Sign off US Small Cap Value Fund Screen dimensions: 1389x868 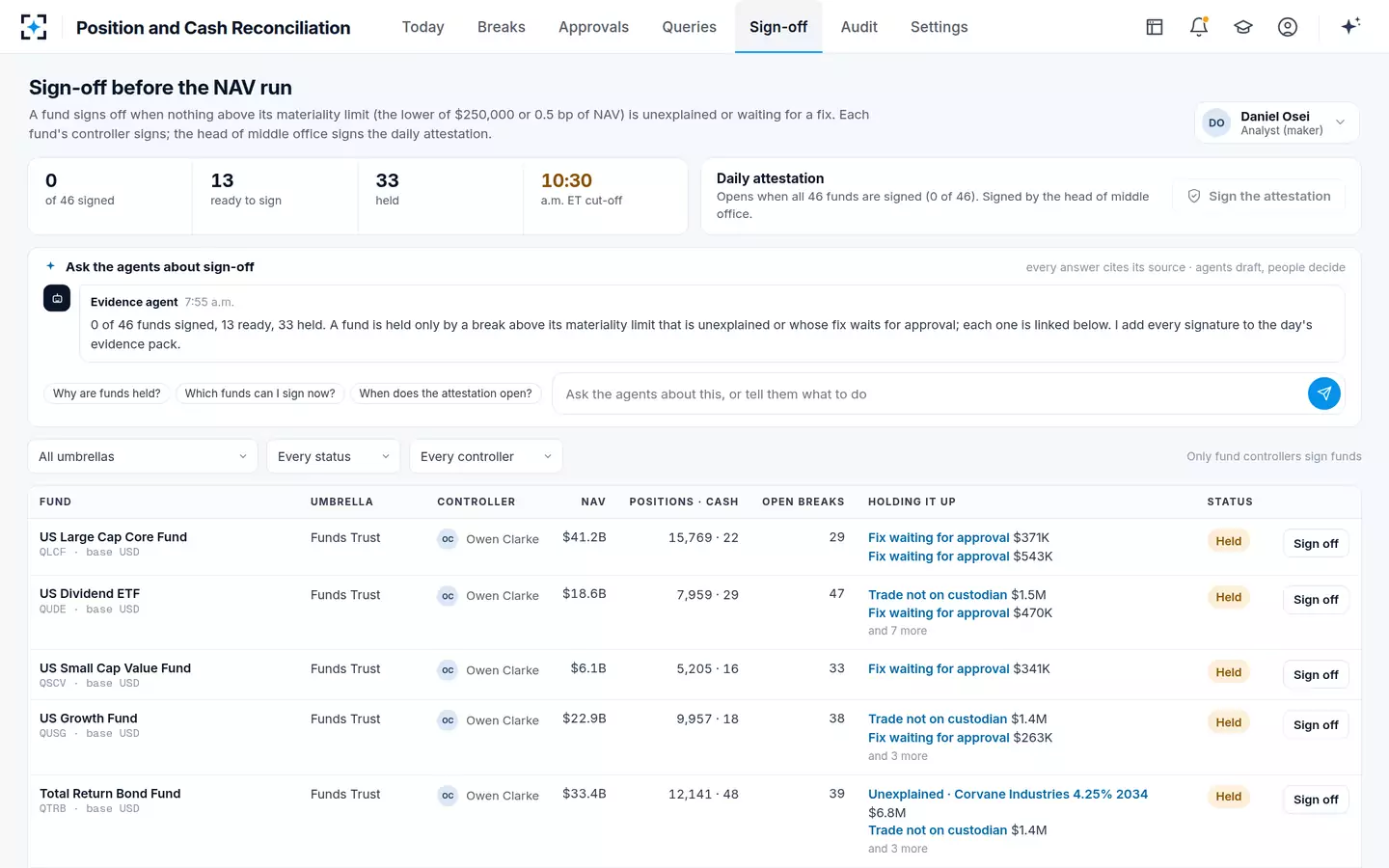pyautogui.click(x=1316, y=674)
